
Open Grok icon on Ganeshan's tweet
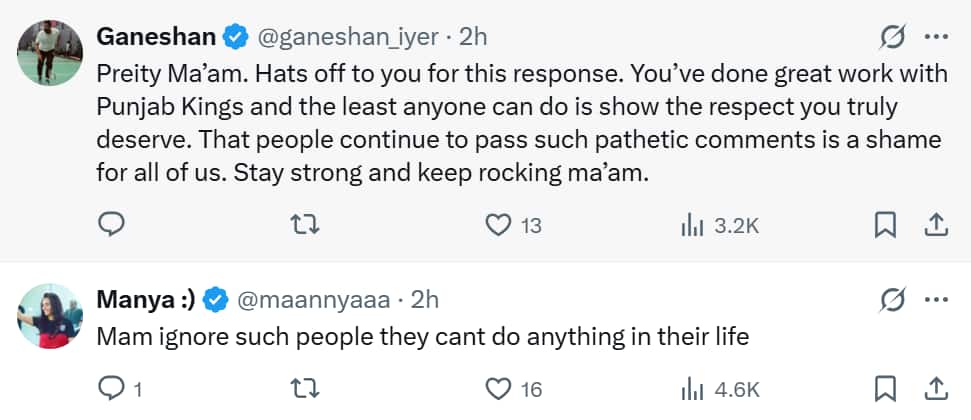[x=892, y=37]
